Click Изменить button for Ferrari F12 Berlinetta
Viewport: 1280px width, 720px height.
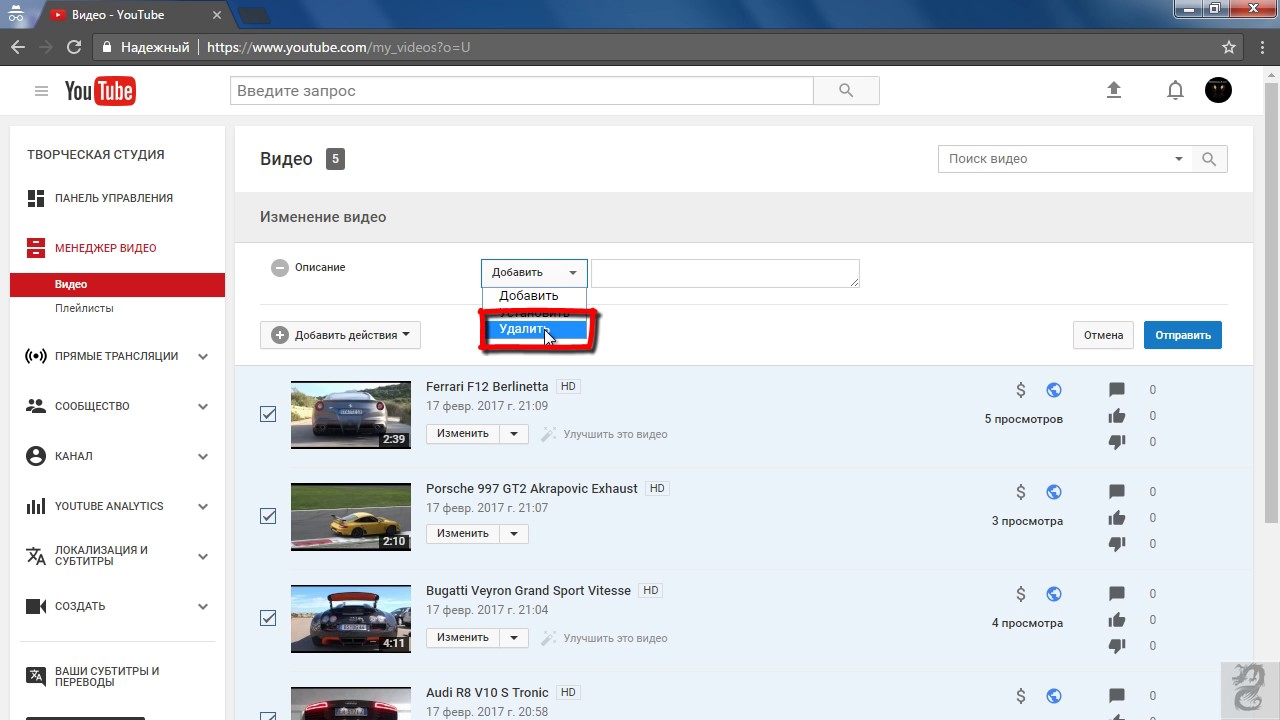(x=463, y=434)
